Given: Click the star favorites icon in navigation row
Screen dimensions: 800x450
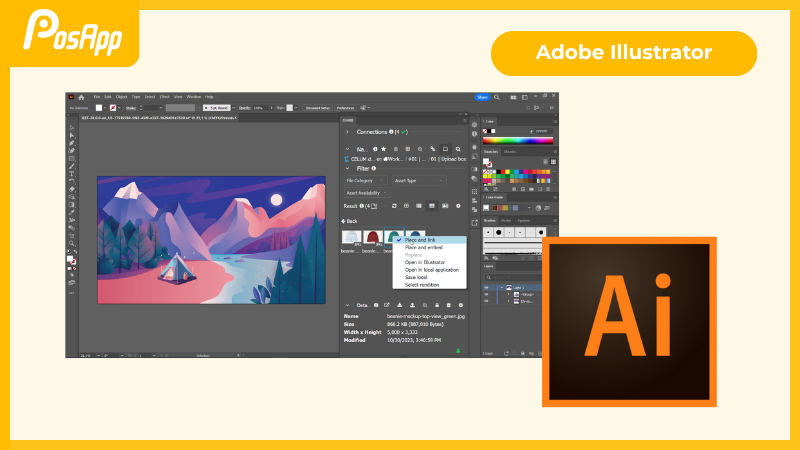Looking at the screenshot, I should (x=384, y=149).
